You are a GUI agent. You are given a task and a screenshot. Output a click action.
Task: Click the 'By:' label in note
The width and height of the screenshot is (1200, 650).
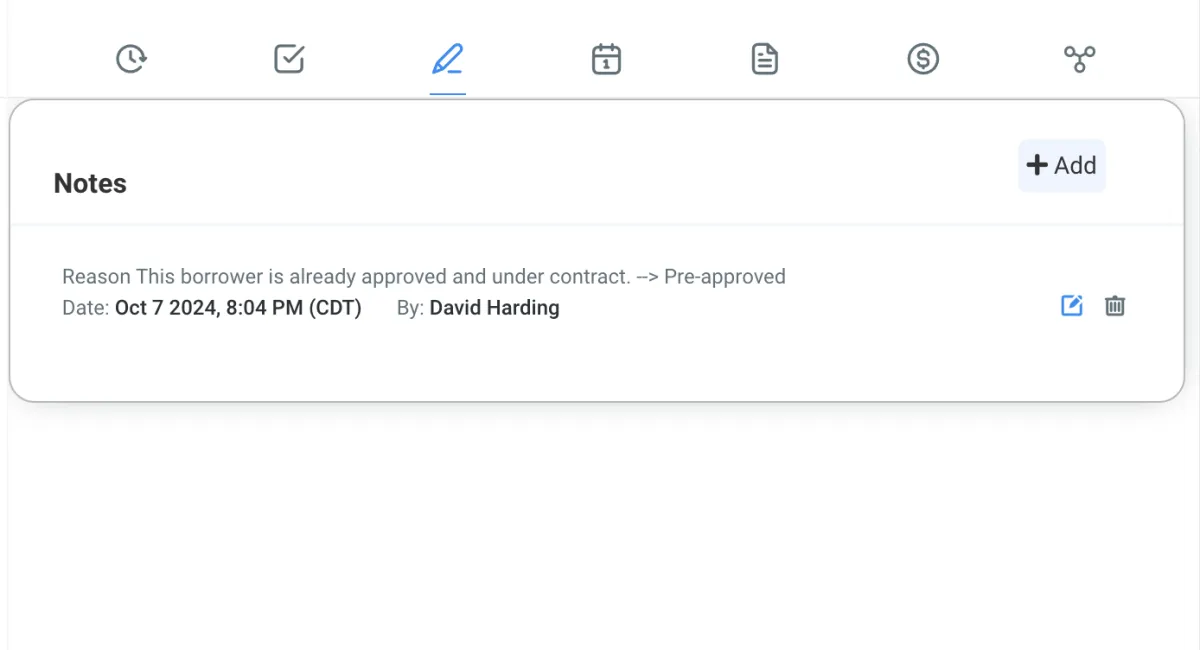(x=411, y=308)
